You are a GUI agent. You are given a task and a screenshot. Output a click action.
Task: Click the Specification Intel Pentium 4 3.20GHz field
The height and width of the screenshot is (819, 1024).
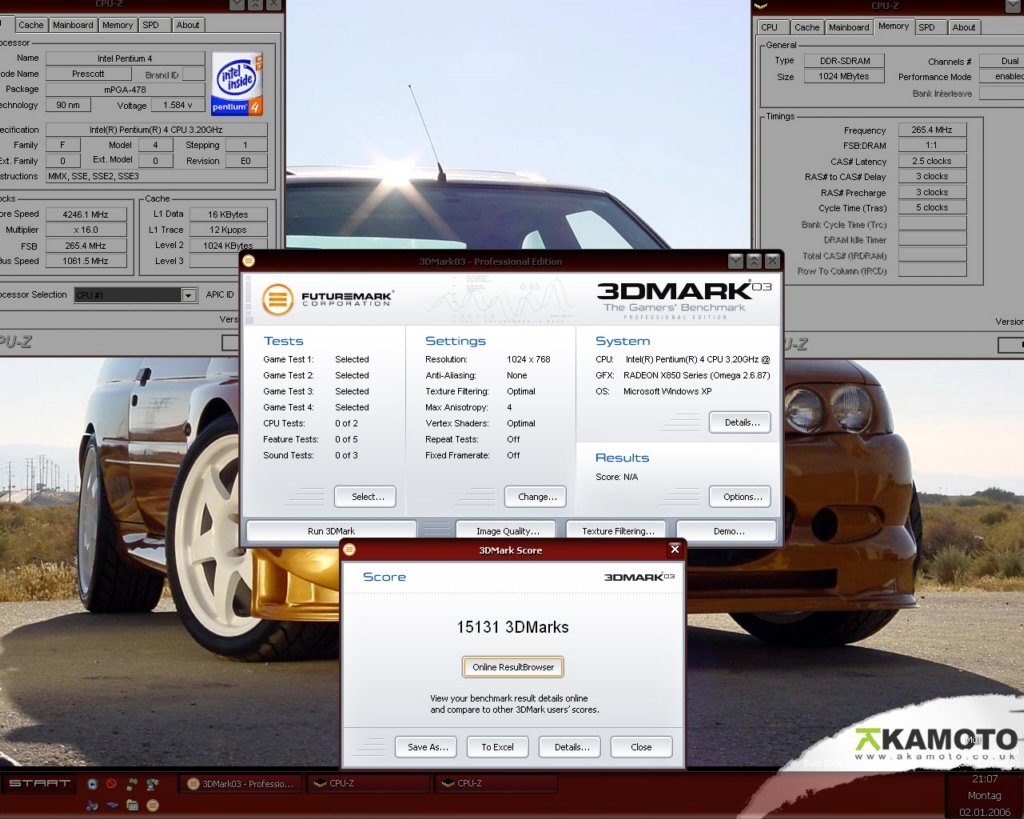click(x=156, y=129)
